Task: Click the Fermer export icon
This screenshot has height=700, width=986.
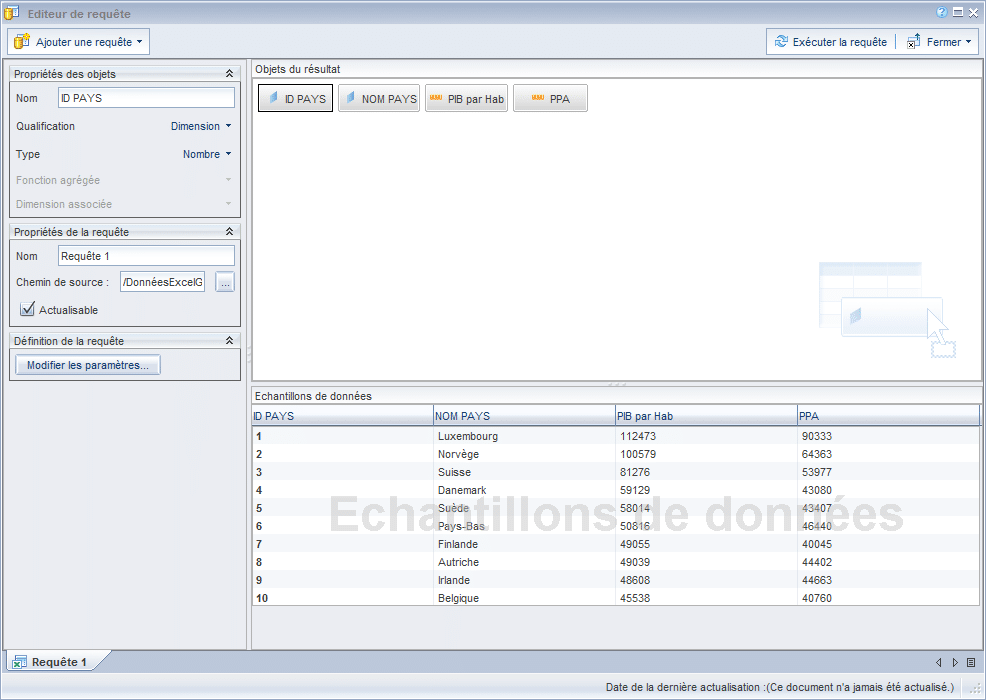Action: (914, 42)
